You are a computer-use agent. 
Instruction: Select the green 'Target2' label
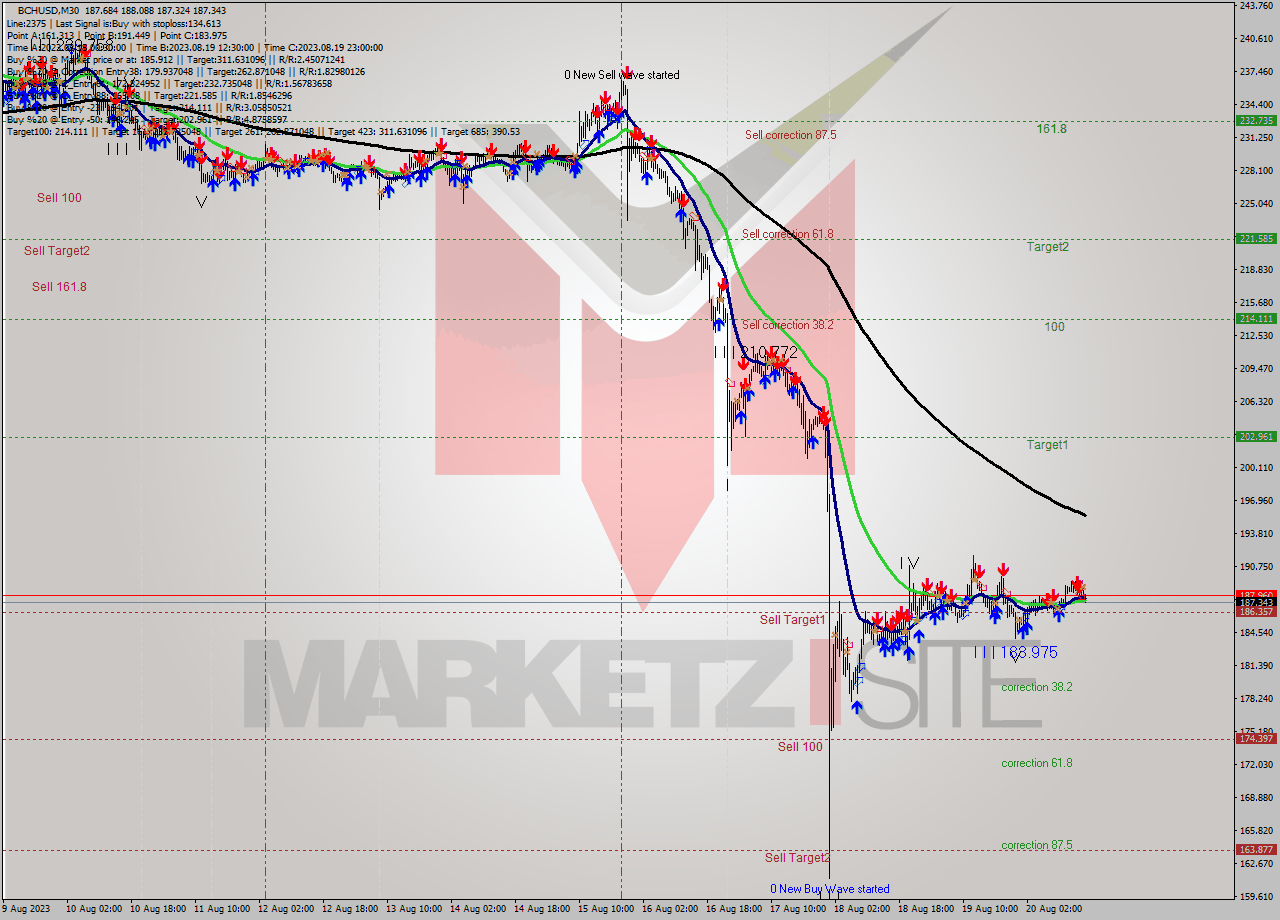tap(1047, 246)
